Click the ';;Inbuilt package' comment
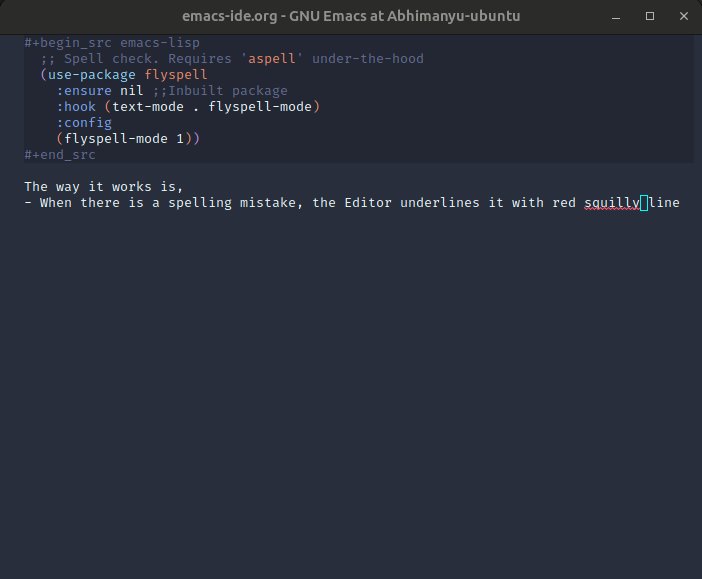 [x=220, y=91]
